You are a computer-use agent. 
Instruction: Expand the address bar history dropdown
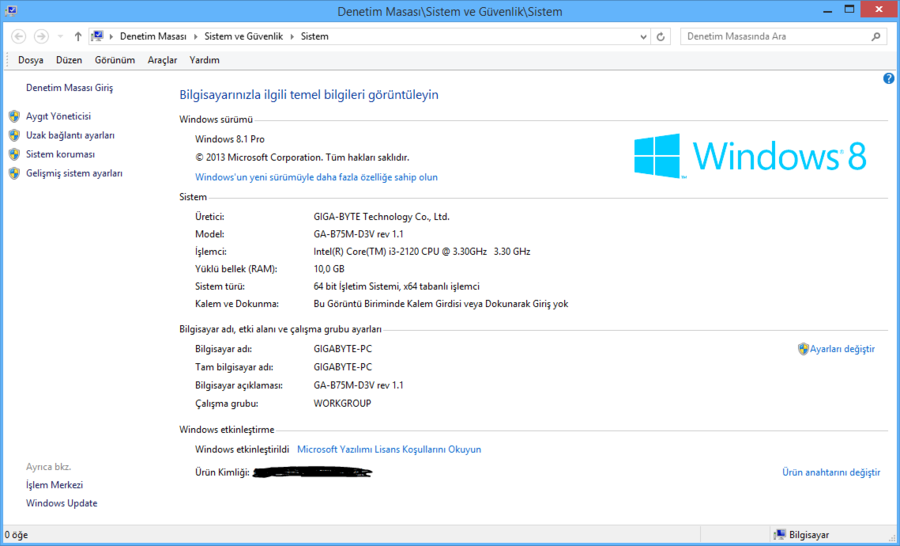point(643,37)
